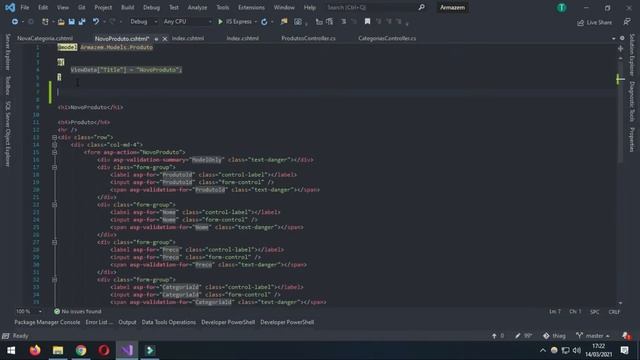Click the New Project toolbar icon
The height and width of the screenshot is (360, 640).
coord(45,22)
